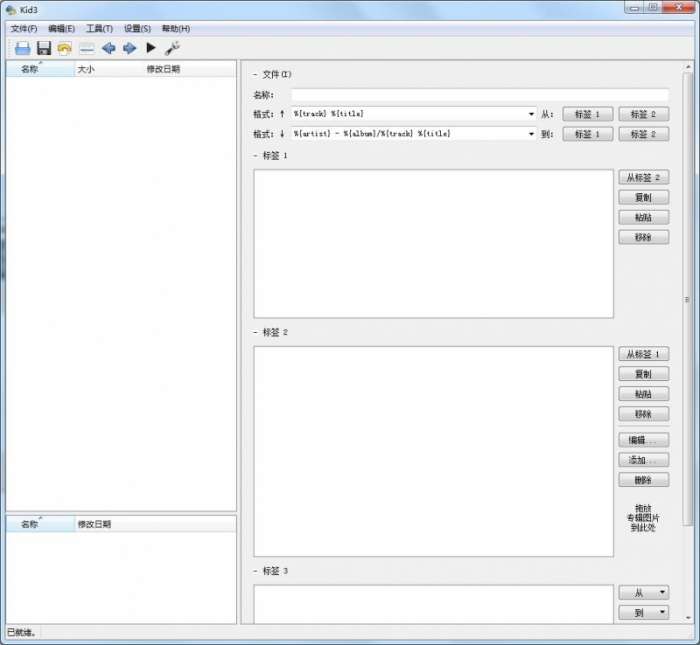The width and height of the screenshot is (700, 645).
Task: Open settings via the wrench icon
Action: click(x=172, y=48)
